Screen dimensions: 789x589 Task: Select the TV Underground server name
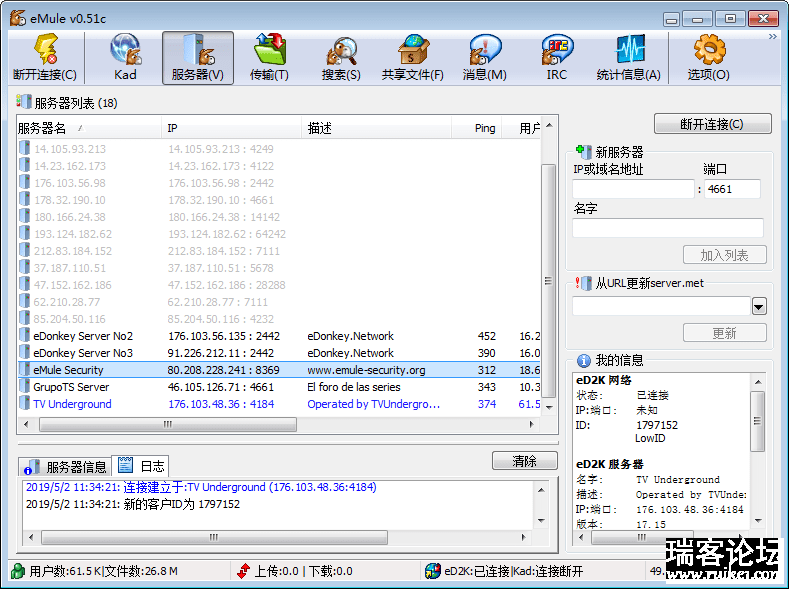pos(72,404)
